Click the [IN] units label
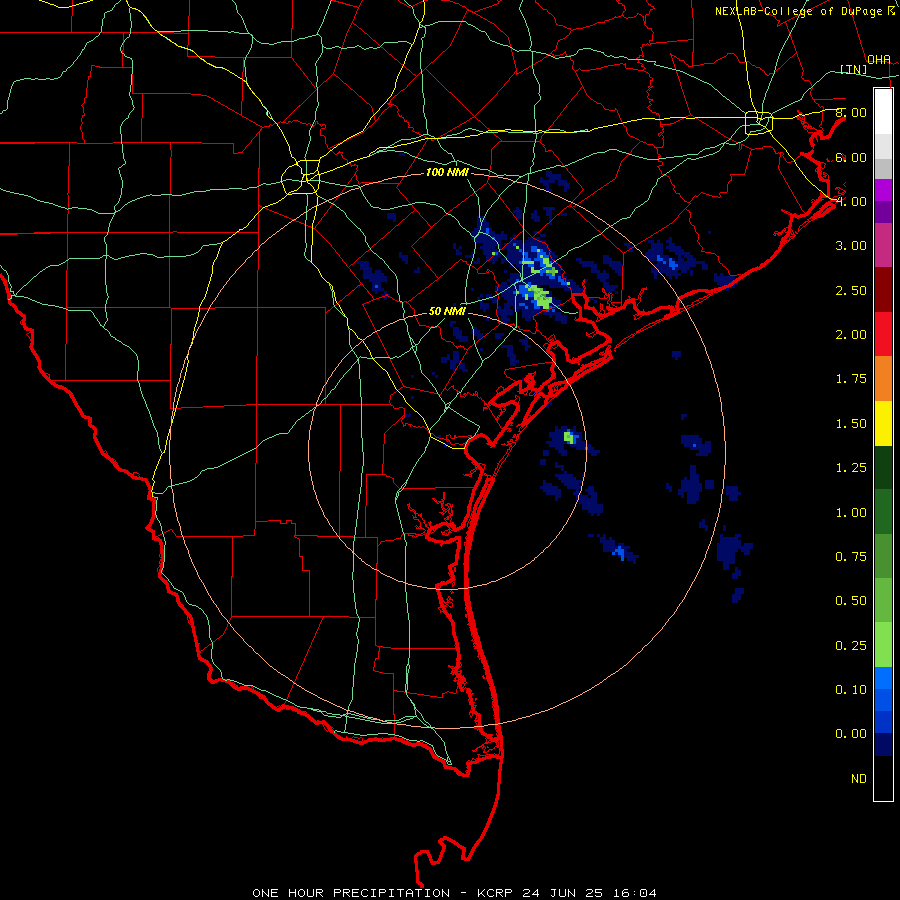The width and height of the screenshot is (900, 900). [854, 69]
